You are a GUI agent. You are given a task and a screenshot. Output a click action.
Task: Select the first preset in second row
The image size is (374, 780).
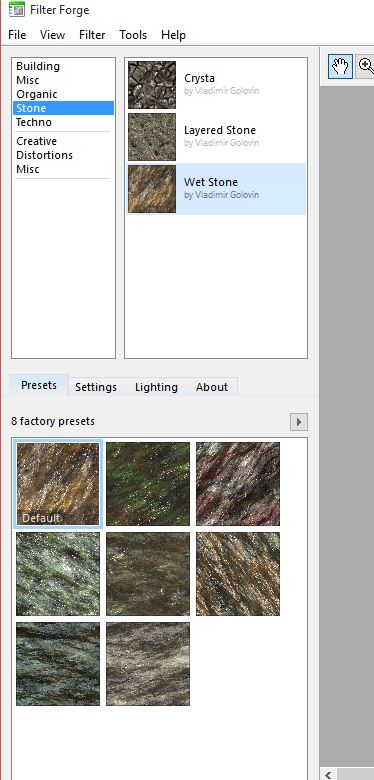coord(58,574)
